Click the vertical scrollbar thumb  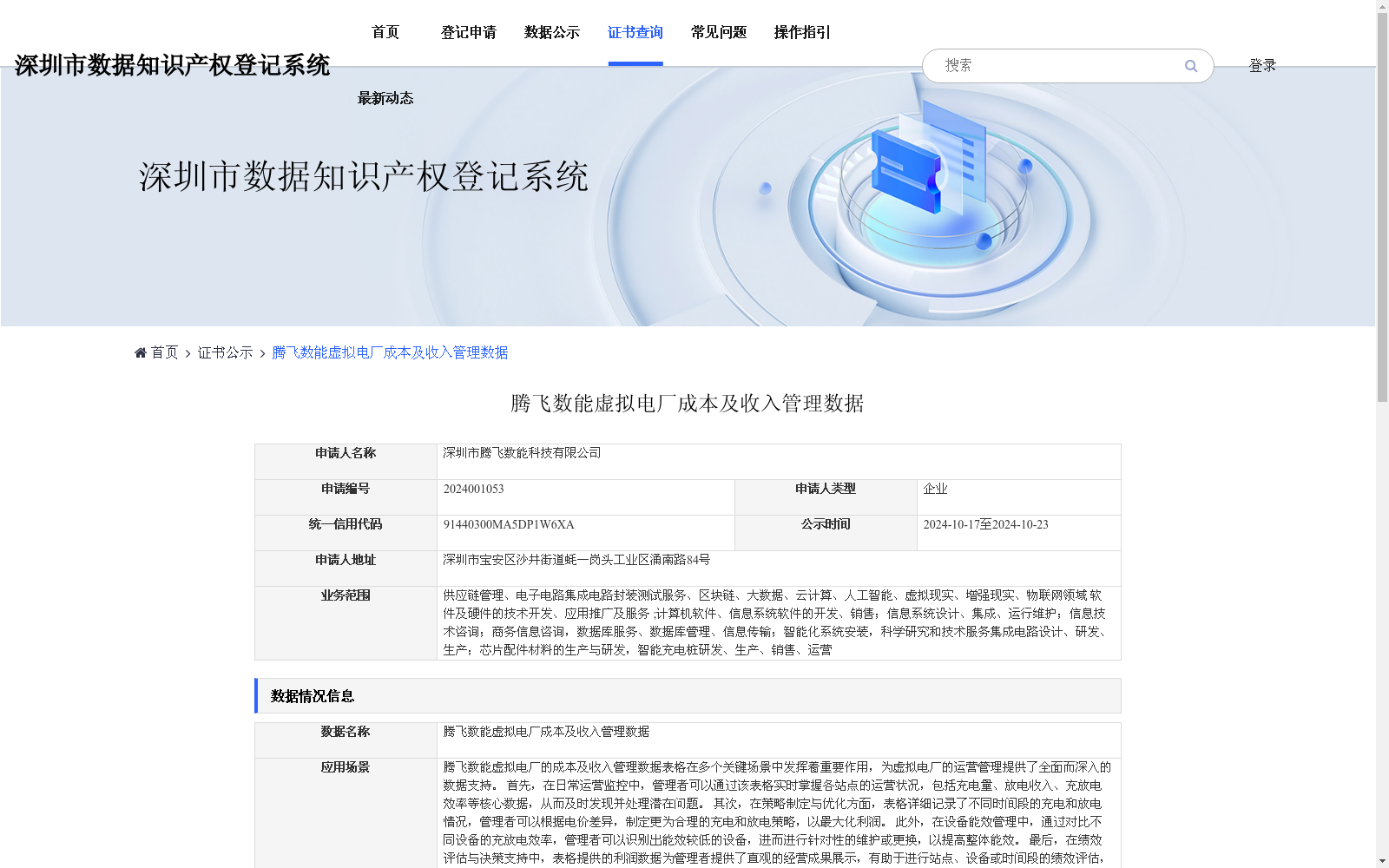(1382, 208)
